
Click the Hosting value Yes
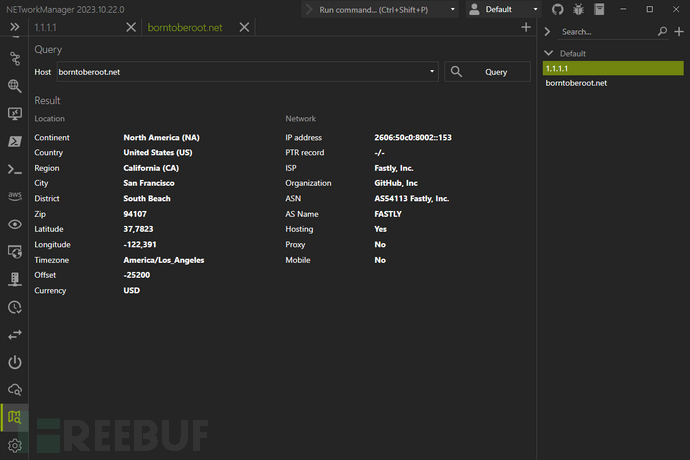click(x=380, y=229)
